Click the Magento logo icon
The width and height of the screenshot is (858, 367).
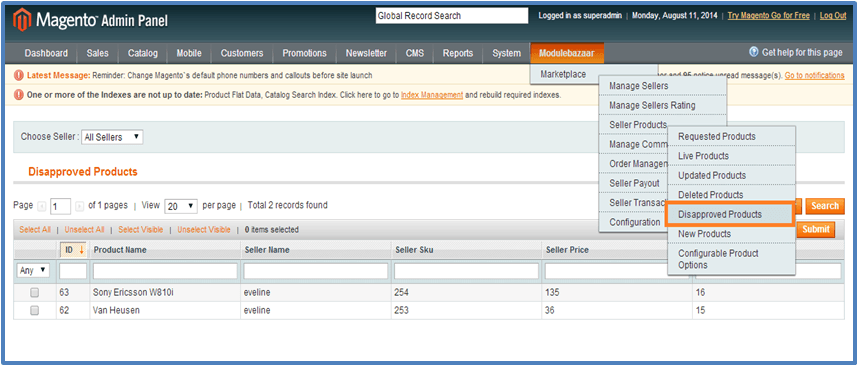[22, 21]
